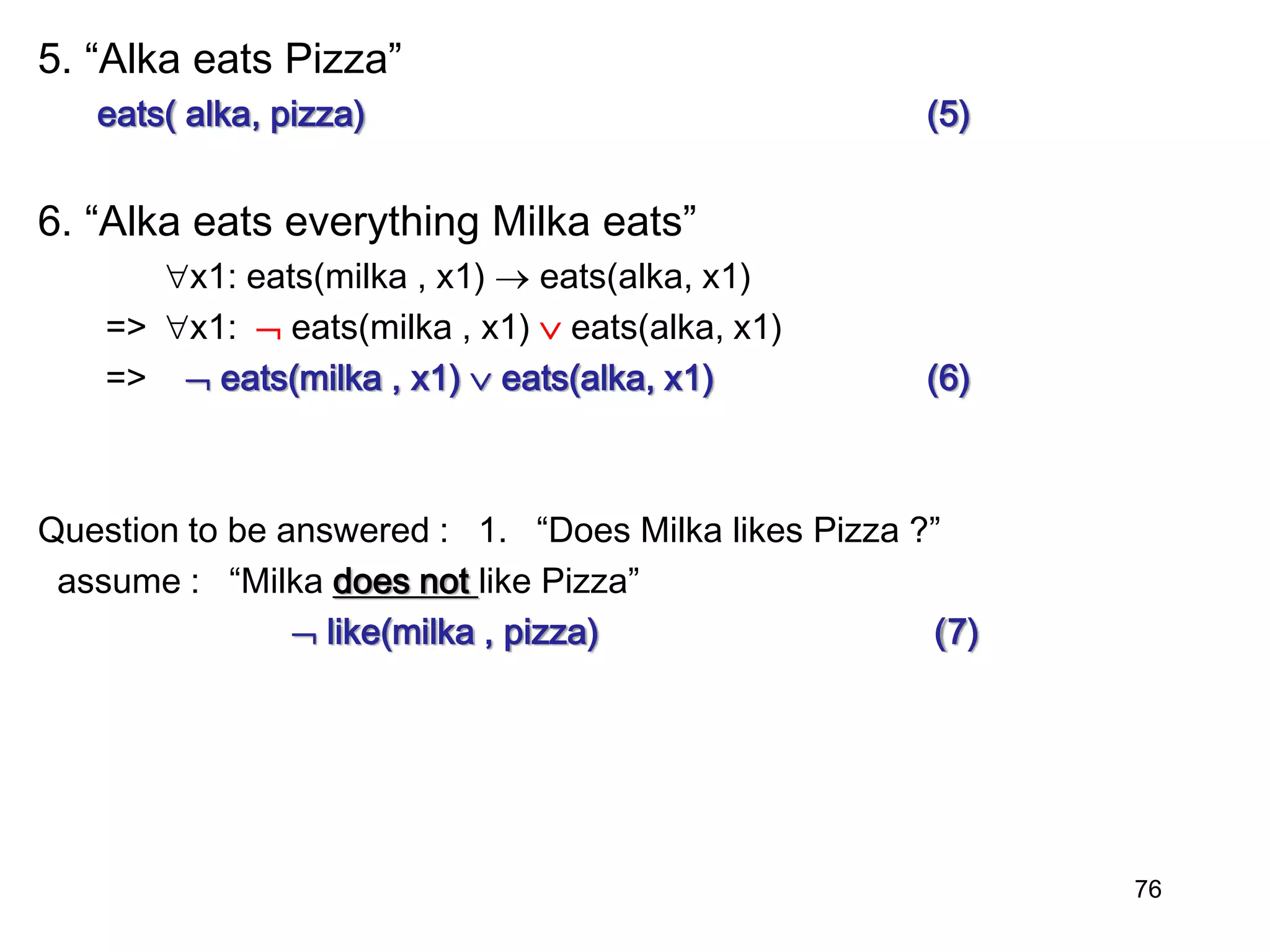Select blue text eats(alka, x1) in clause six
Viewport: 1270px width, 952px height.
click(x=607, y=379)
